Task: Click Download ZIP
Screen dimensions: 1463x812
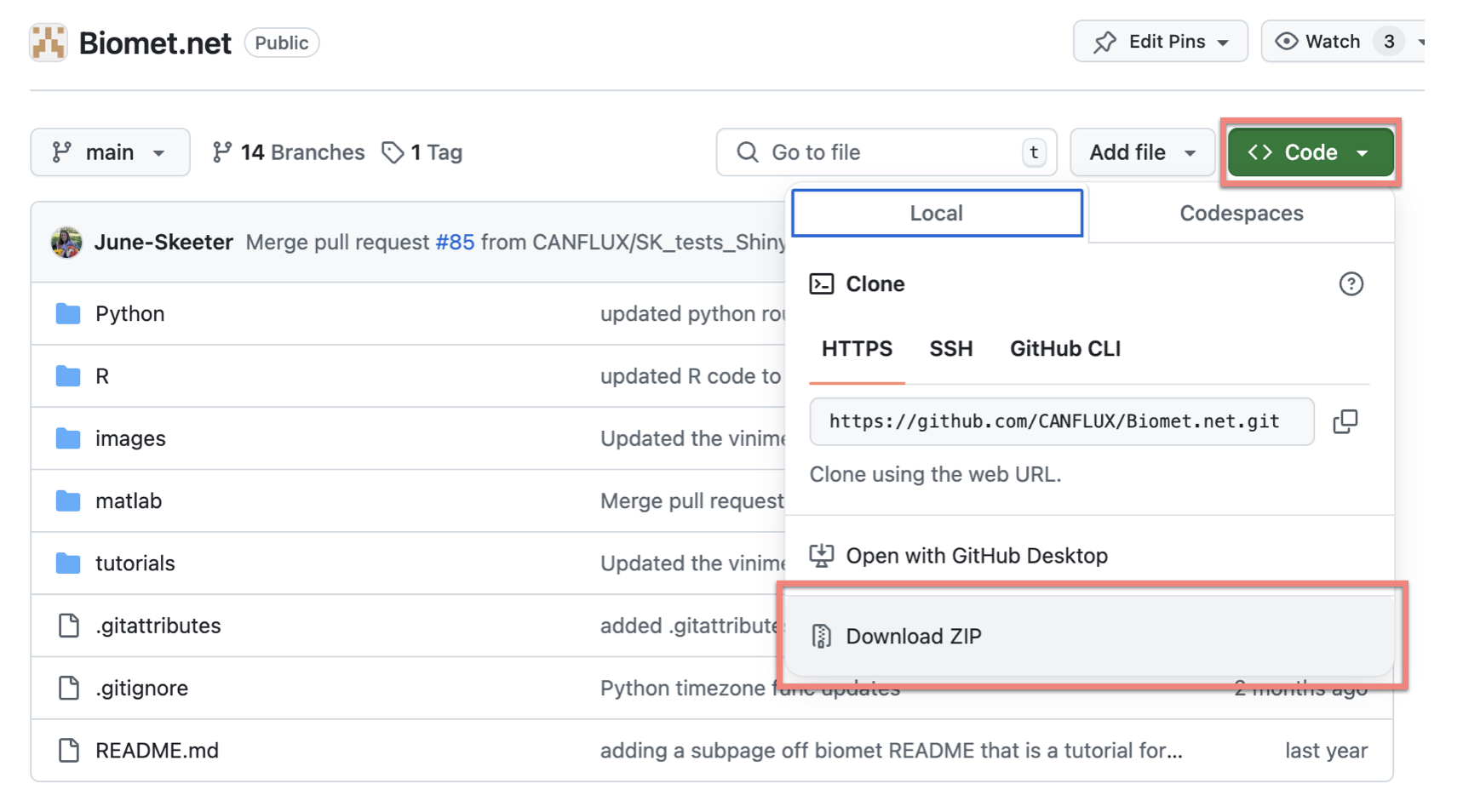Action: (1088, 637)
